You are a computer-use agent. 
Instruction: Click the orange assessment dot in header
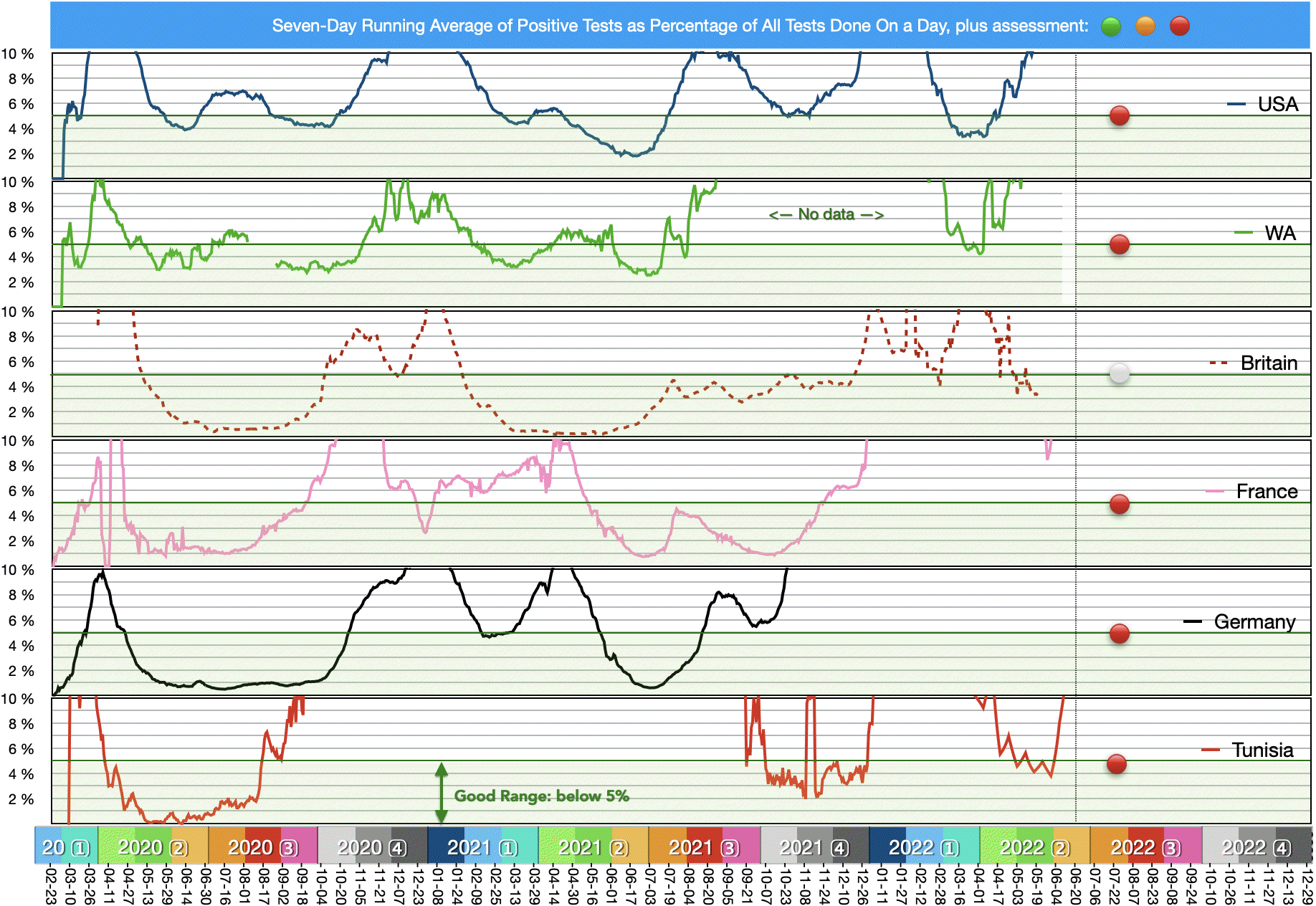1145,27
